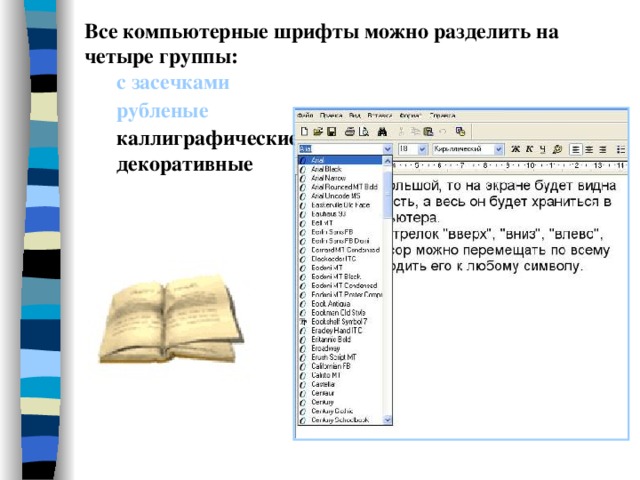Open the Вид menu

coord(355,116)
